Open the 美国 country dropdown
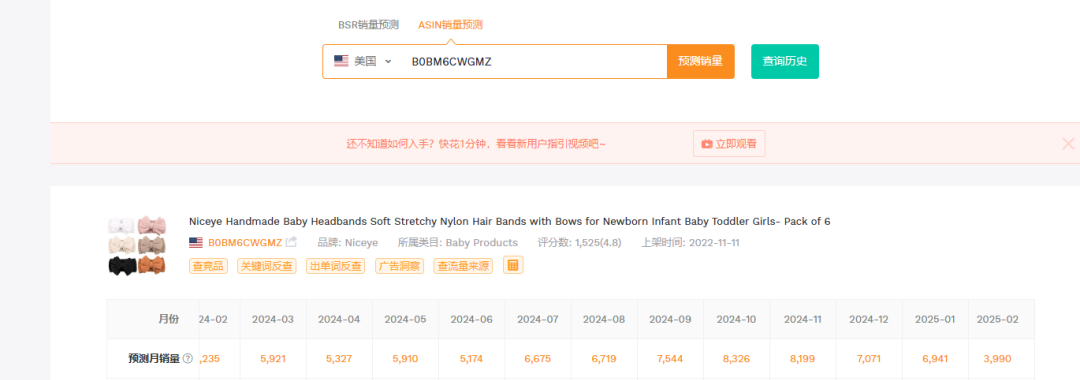This screenshot has width=1080, height=380. click(362, 61)
